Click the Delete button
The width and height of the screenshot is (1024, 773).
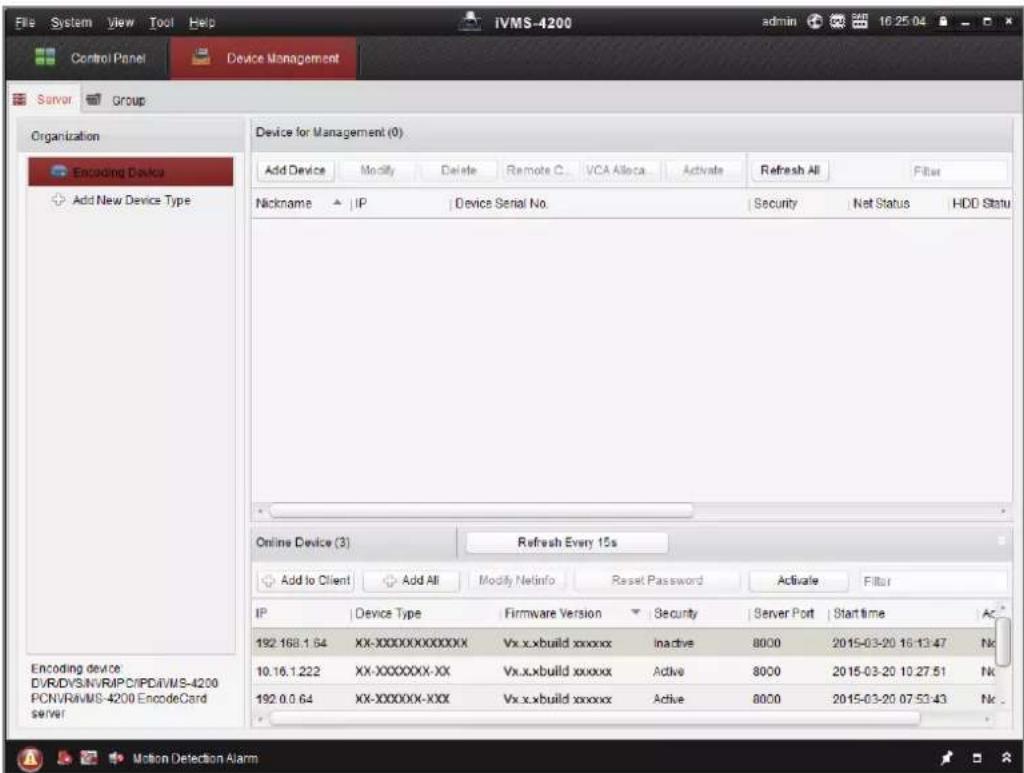coord(458,170)
